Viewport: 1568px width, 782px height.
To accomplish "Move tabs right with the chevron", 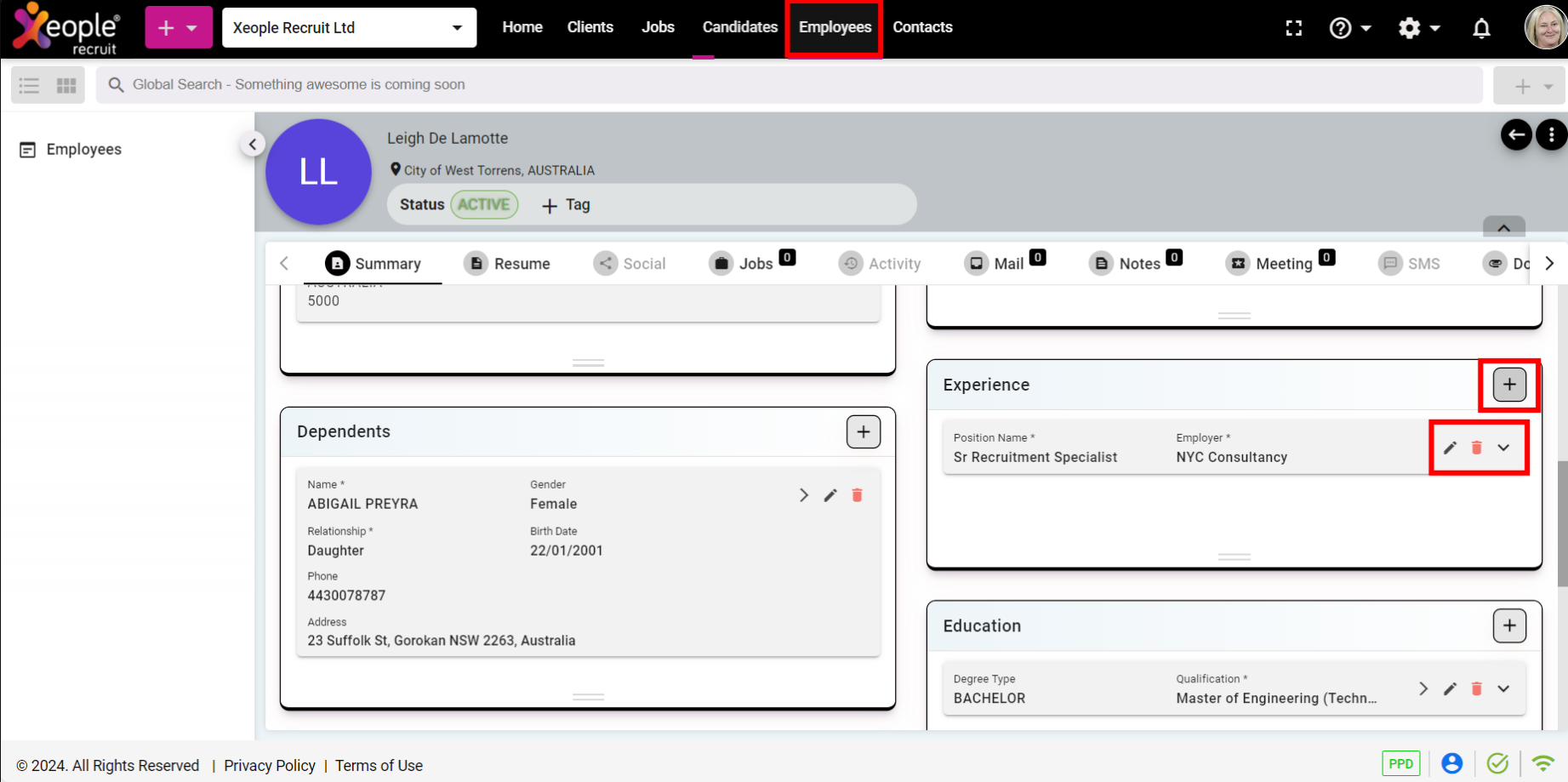I will pyautogui.click(x=1549, y=264).
